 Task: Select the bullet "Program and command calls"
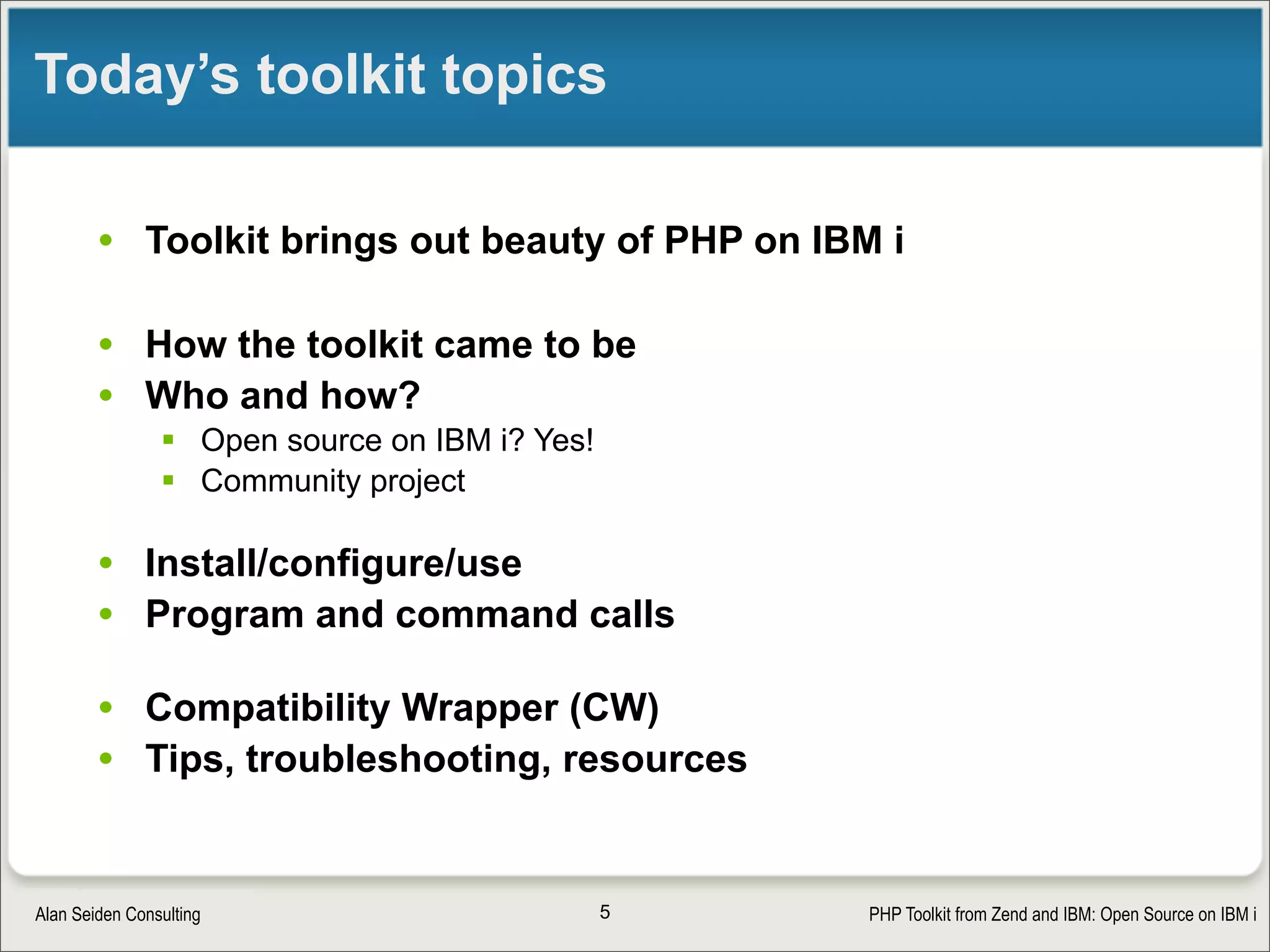pyautogui.click(x=410, y=614)
